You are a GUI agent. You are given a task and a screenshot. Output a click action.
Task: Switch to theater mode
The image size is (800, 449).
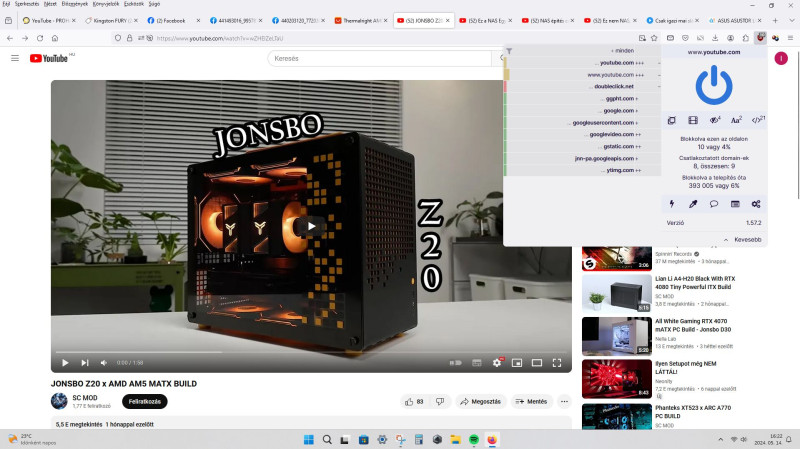(537, 363)
